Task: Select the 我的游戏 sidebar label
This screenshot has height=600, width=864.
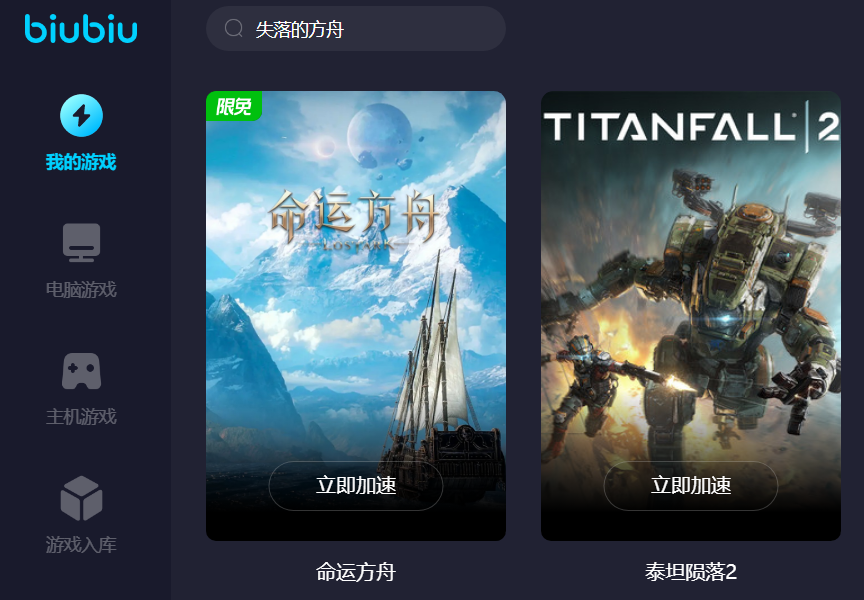Action: 81,162
